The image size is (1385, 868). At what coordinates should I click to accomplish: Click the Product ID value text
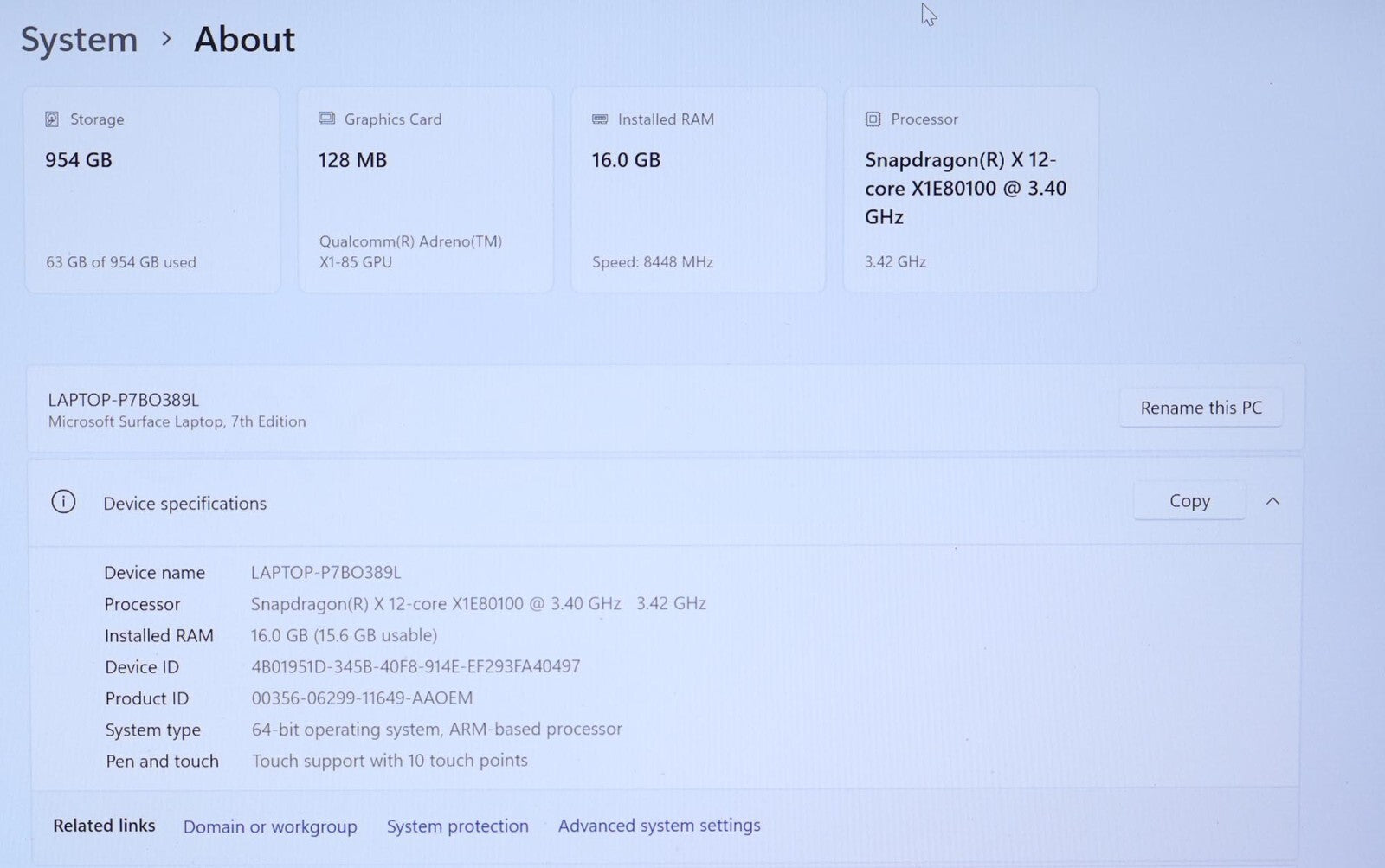pyautogui.click(x=362, y=698)
